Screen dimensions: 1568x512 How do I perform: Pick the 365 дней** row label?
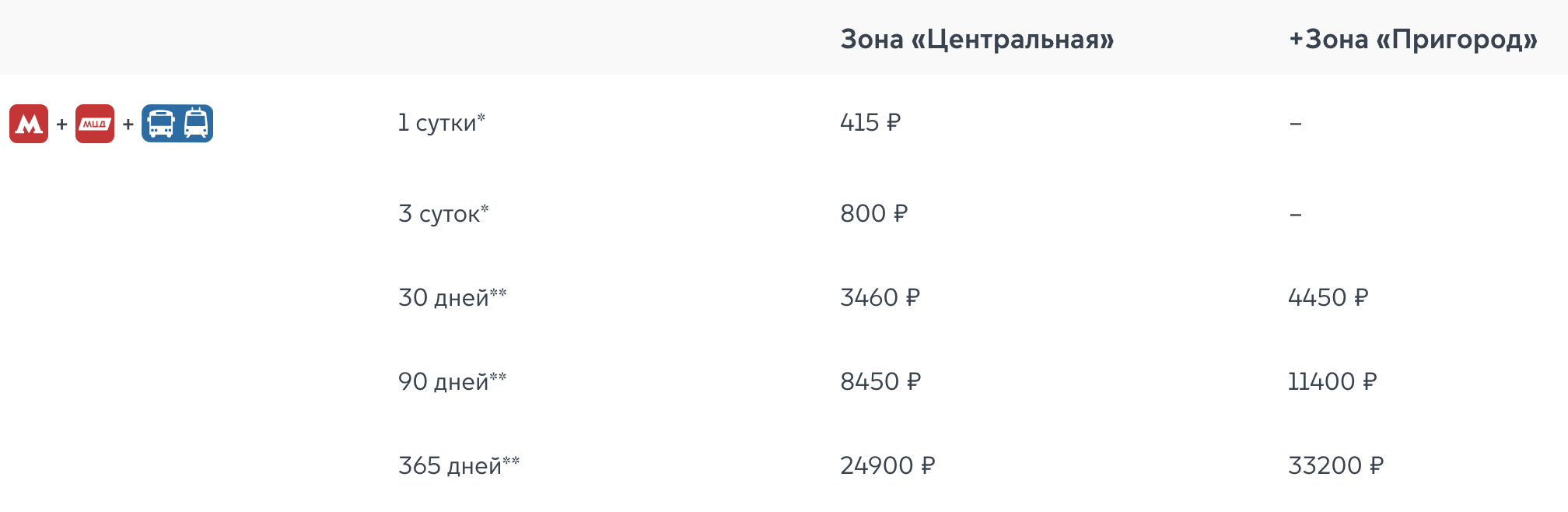(x=459, y=465)
